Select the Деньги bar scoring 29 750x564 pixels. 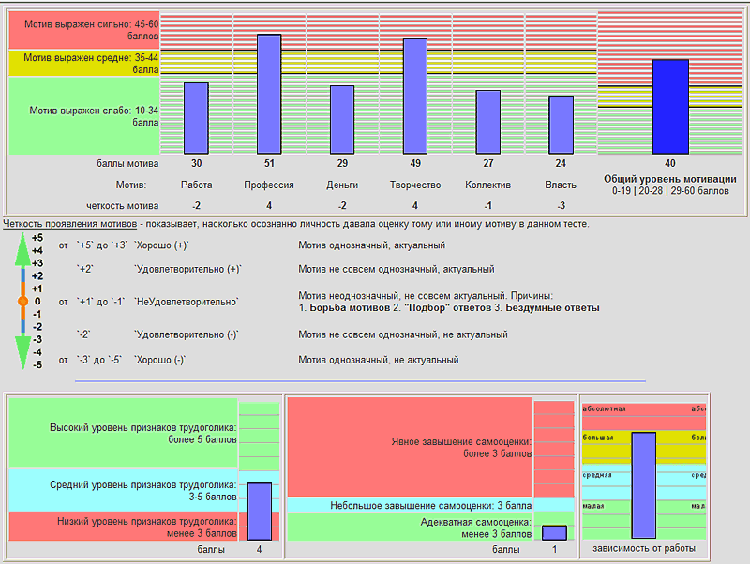[x=342, y=120]
